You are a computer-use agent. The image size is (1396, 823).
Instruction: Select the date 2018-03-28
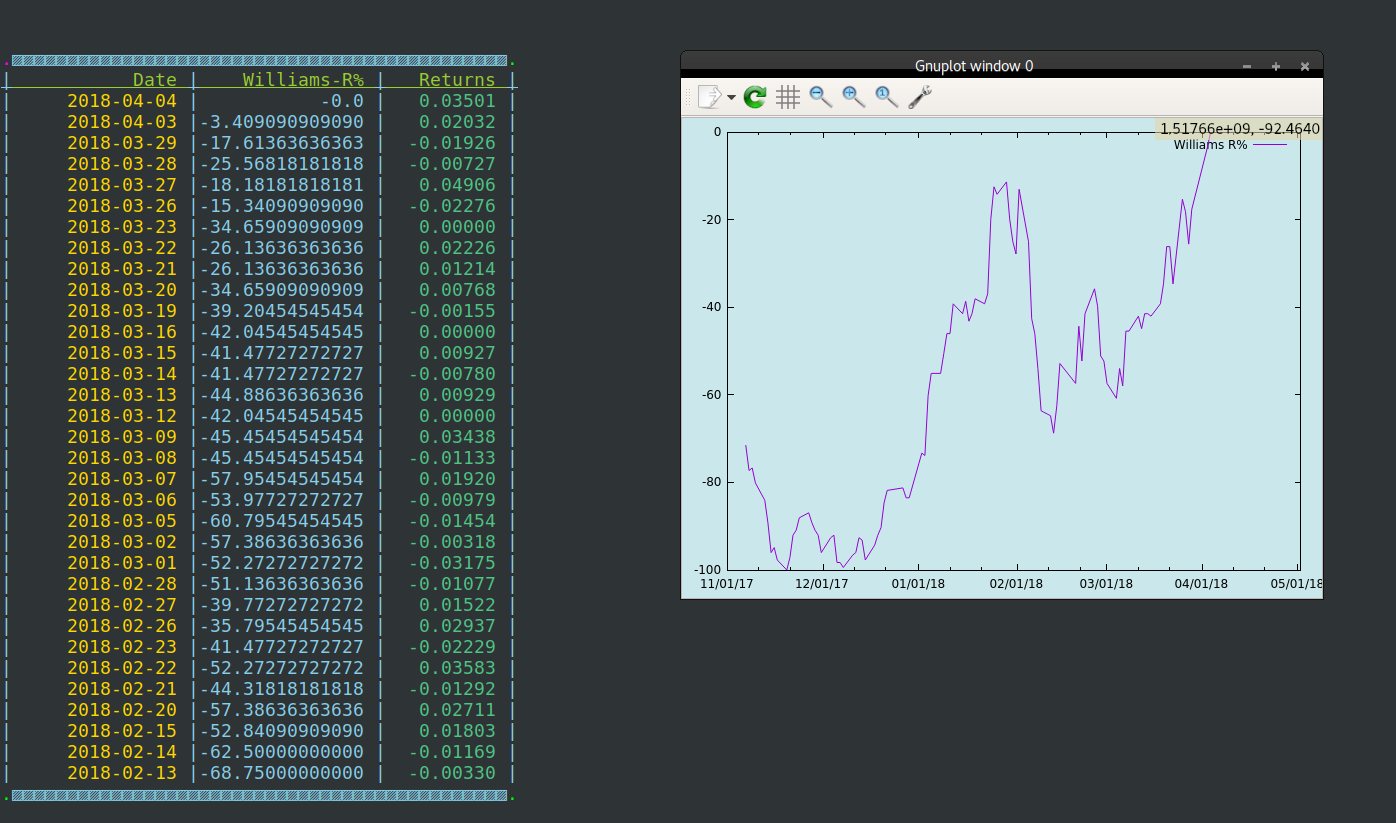coord(122,164)
